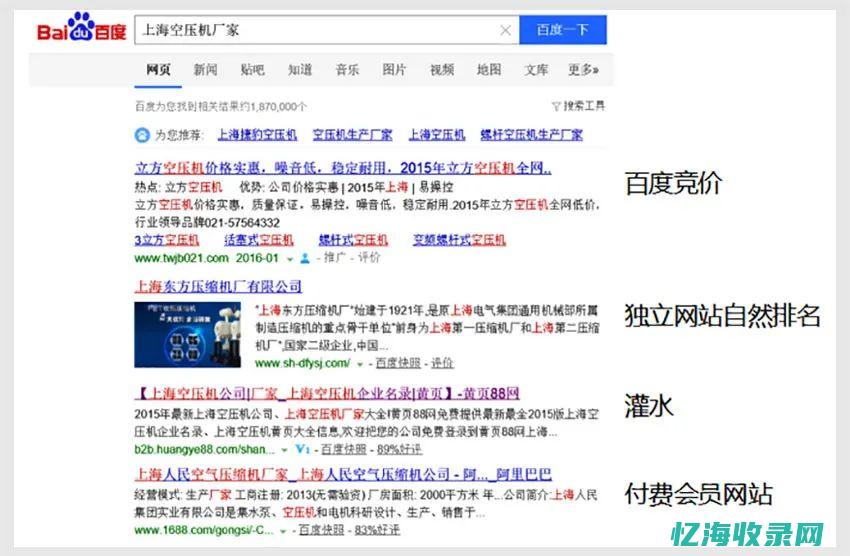This screenshot has width=850, height=556.
Task: Open 百度快照 for the huangye88 result
Action: point(344,449)
